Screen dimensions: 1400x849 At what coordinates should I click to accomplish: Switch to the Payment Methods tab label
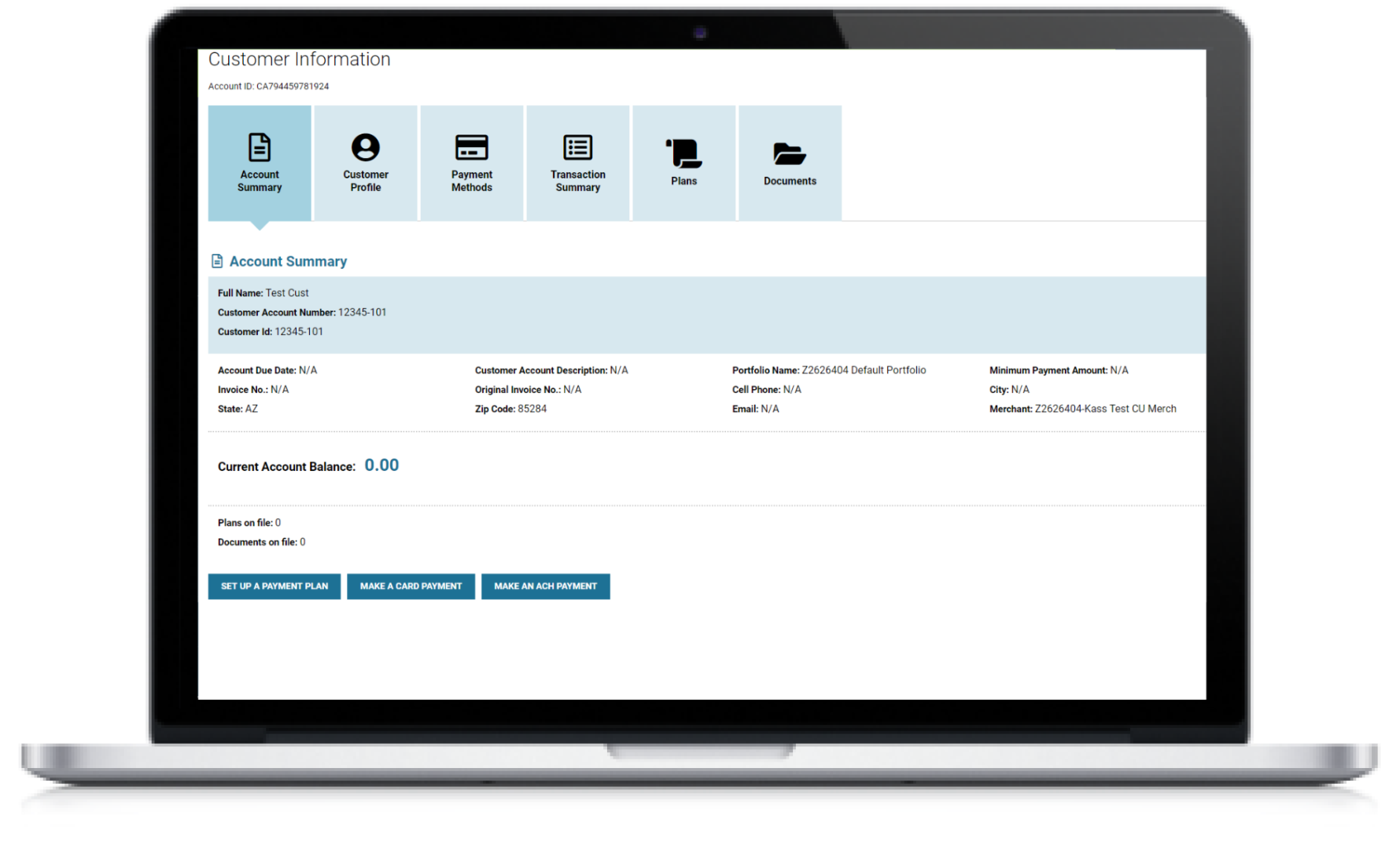tap(472, 181)
